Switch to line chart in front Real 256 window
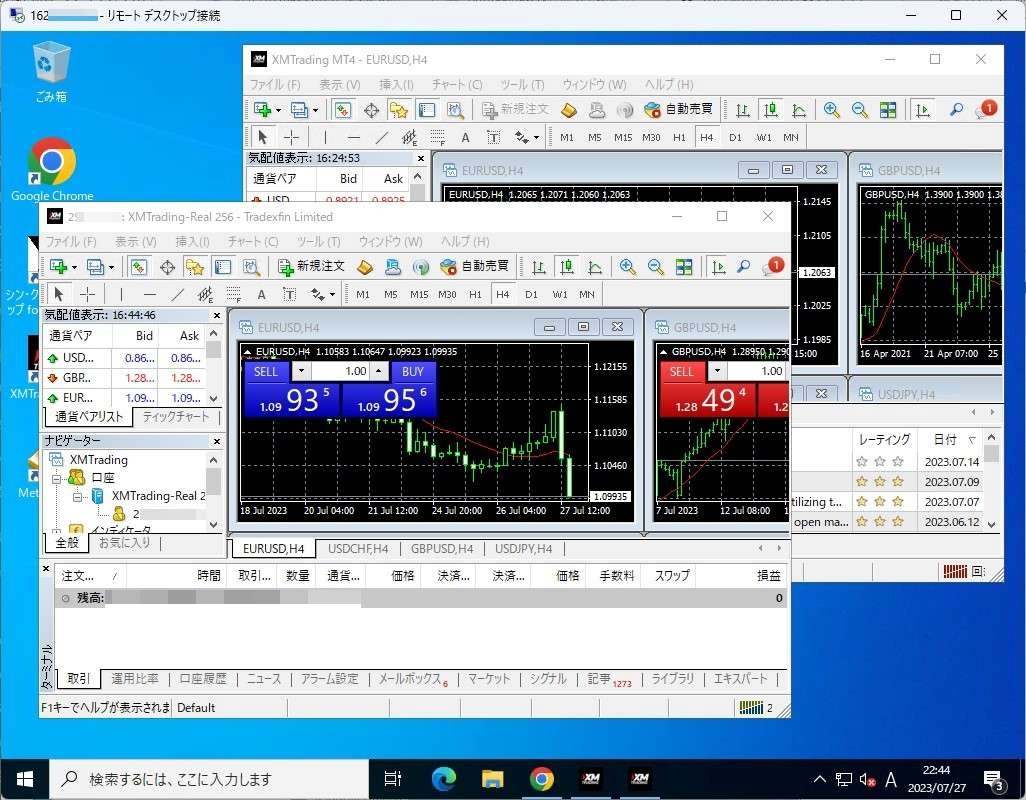The height and width of the screenshot is (800, 1026). click(595, 266)
